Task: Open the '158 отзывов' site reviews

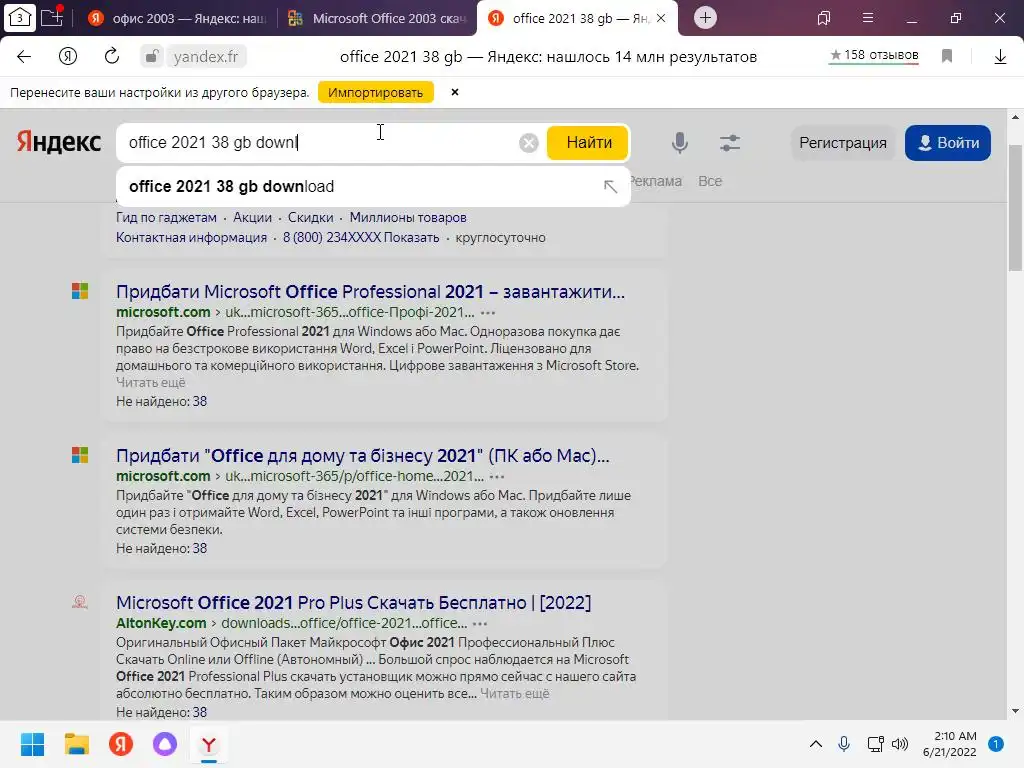Action: click(x=874, y=56)
